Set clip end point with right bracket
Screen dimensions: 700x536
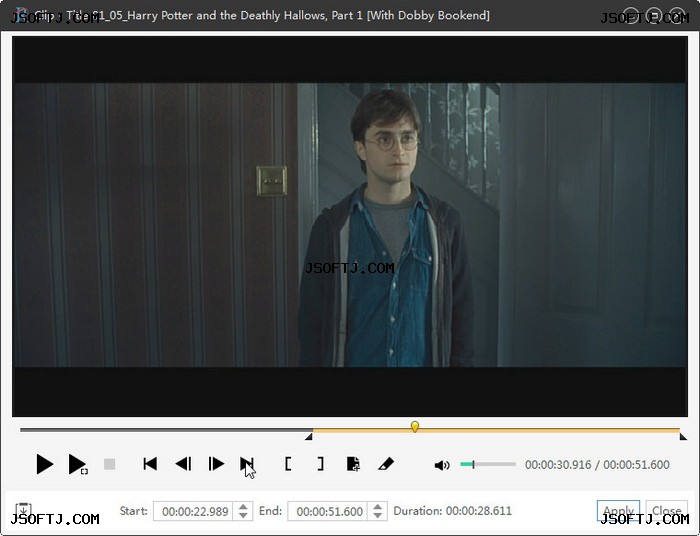(x=321, y=464)
